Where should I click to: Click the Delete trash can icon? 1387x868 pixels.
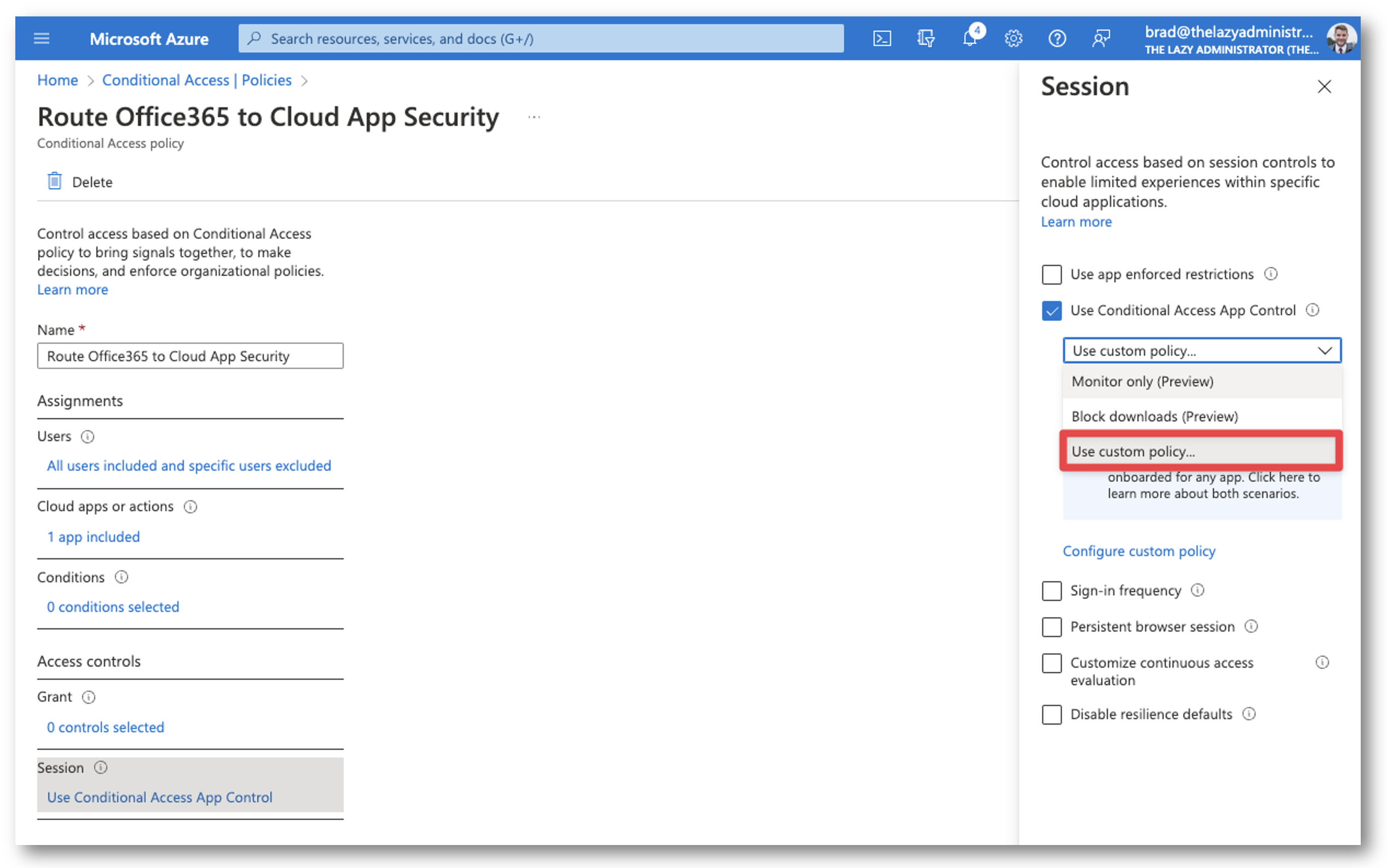54,181
